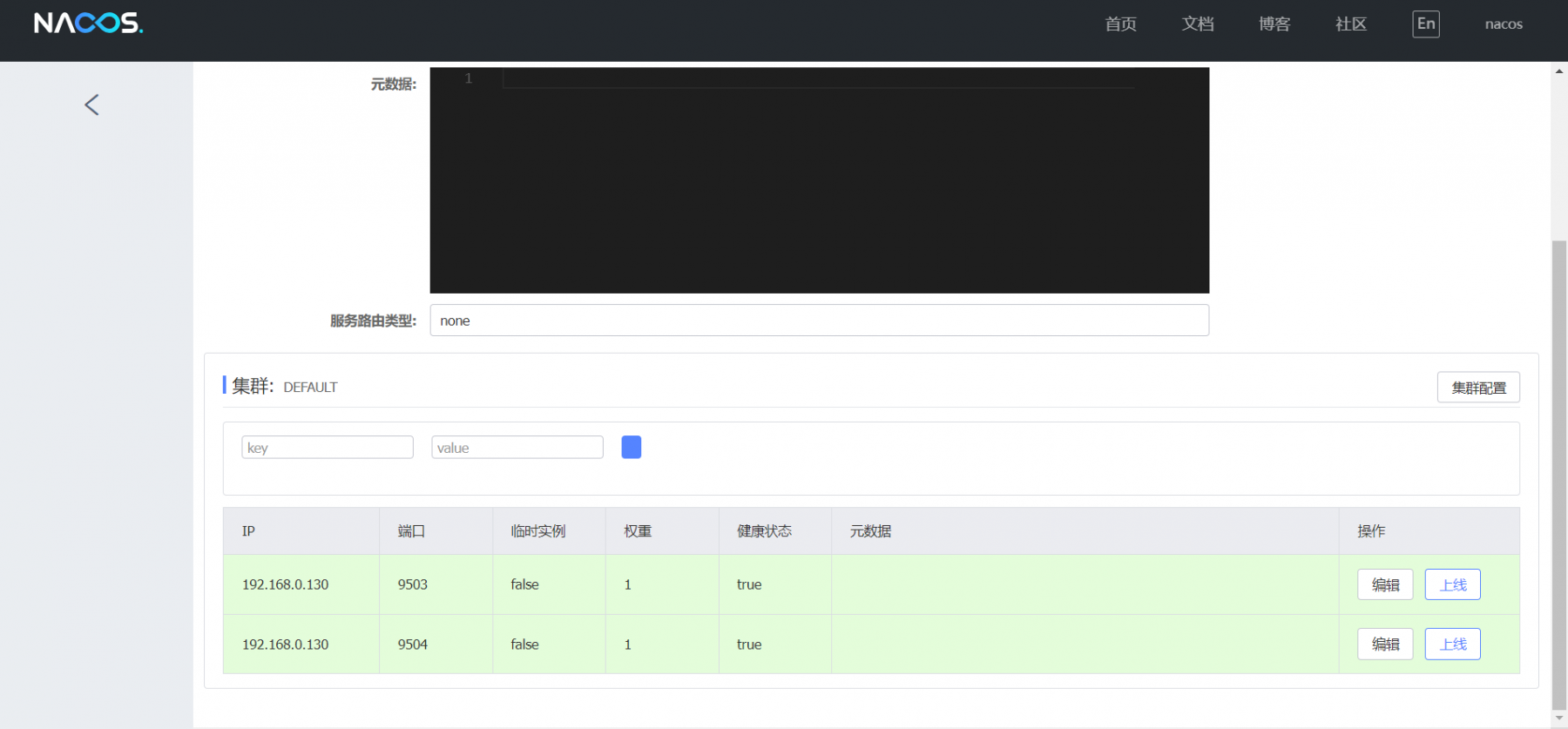The height and width of the screenshot is (729, 1568).
Task: Open the 博客 menu item
Action: (1274, 24)
